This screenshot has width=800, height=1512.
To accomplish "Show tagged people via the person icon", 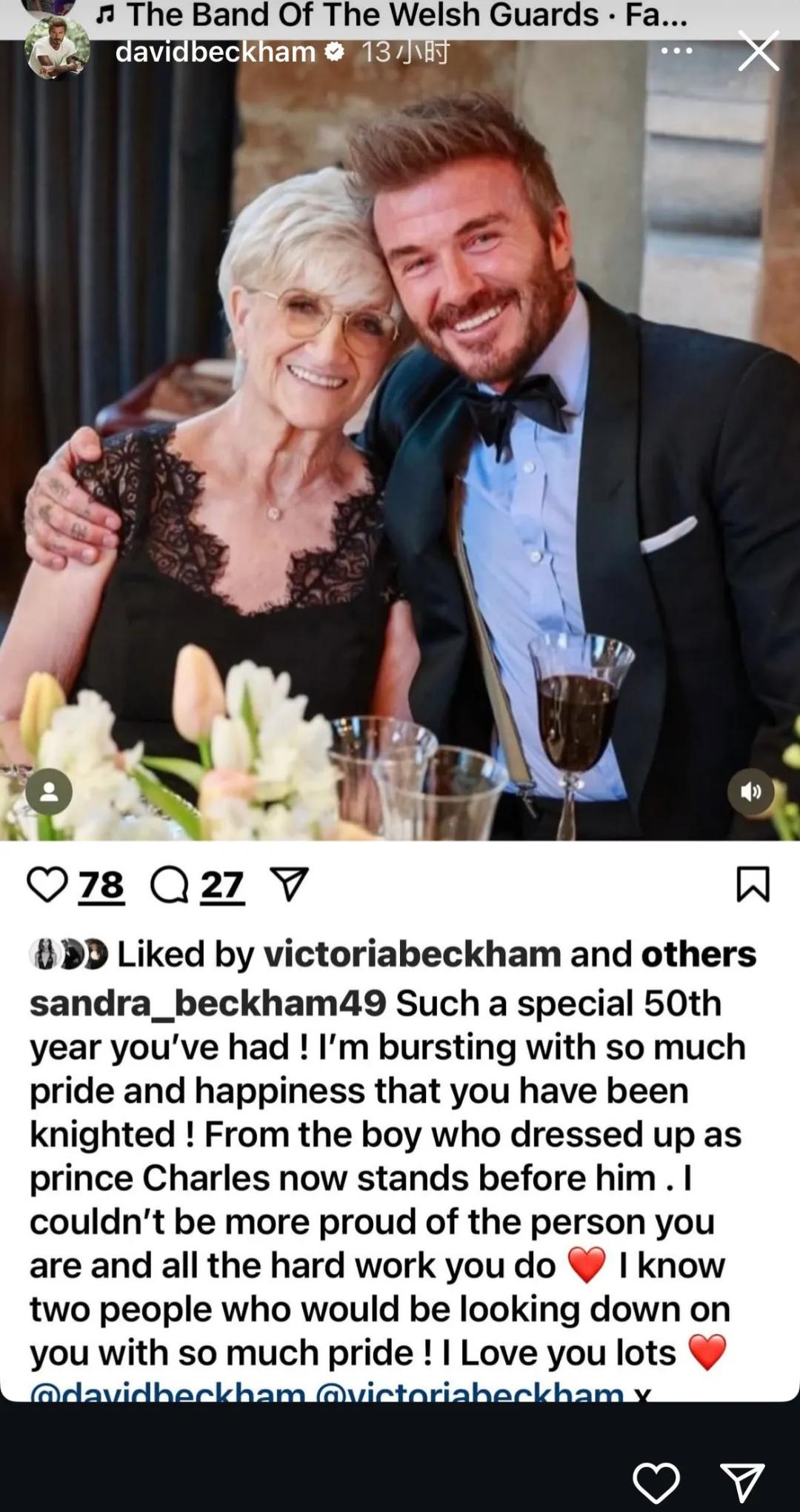I will click(49, 792).
